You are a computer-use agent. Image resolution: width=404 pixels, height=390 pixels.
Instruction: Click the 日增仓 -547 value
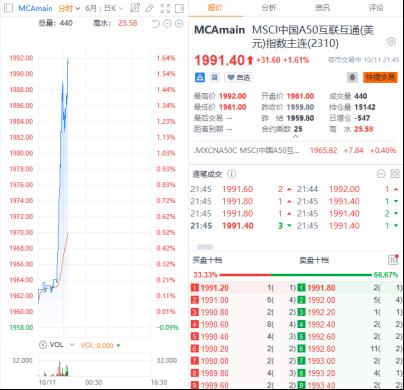[362, 118]
